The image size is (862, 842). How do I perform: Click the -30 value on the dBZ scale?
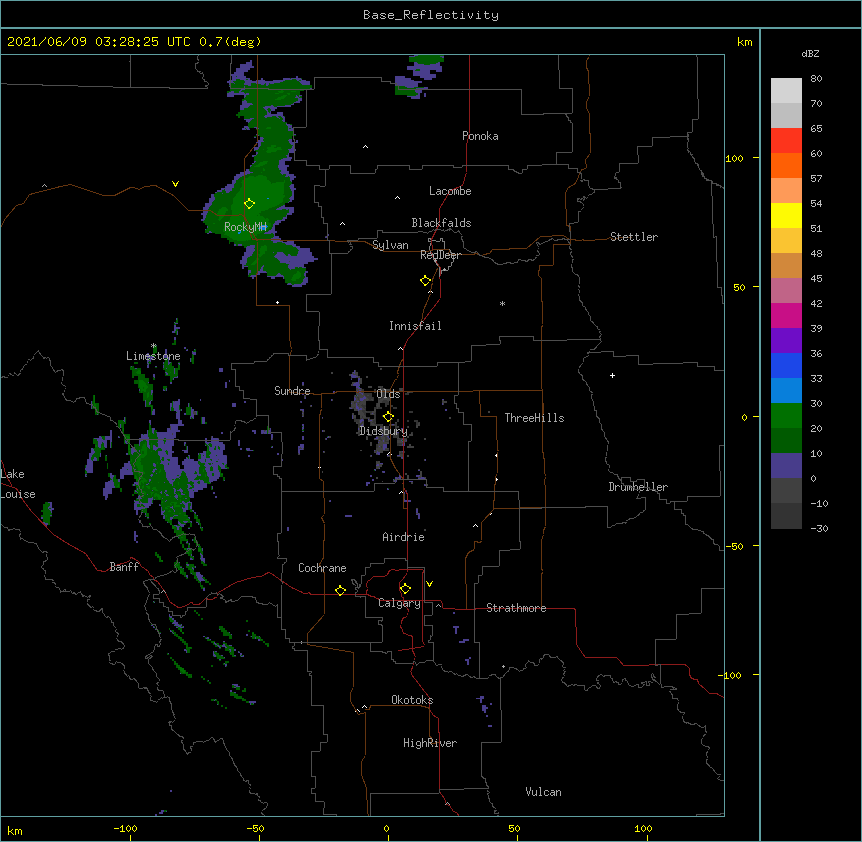(819, 529)
